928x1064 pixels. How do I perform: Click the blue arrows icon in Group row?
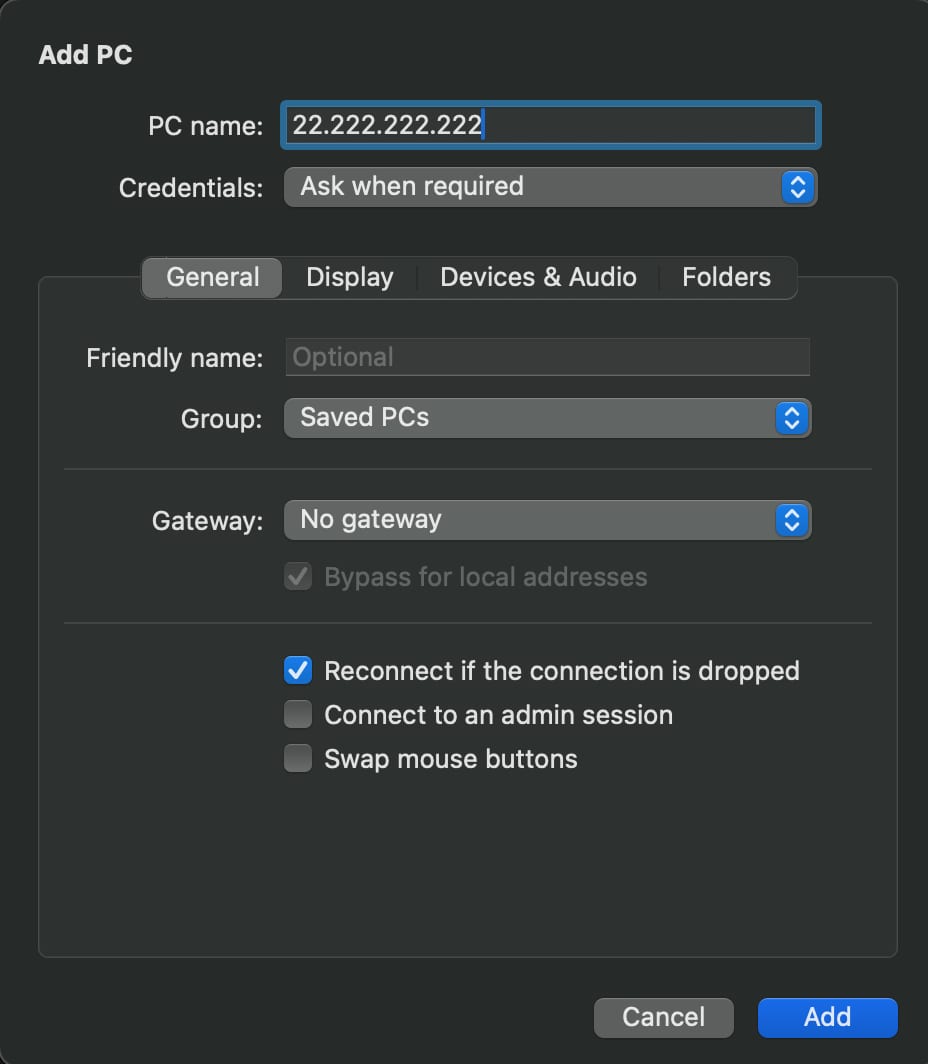[791, 418]
